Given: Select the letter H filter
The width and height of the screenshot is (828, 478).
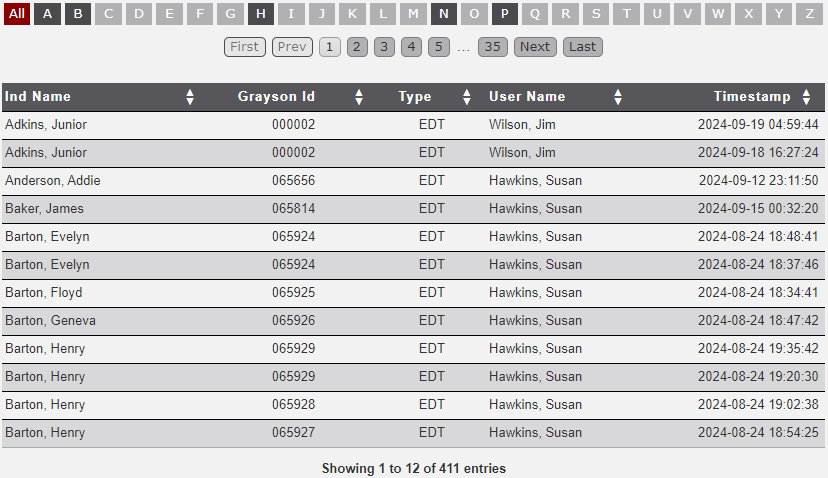Looking at the screenshot, I should (x=260, y=14).
